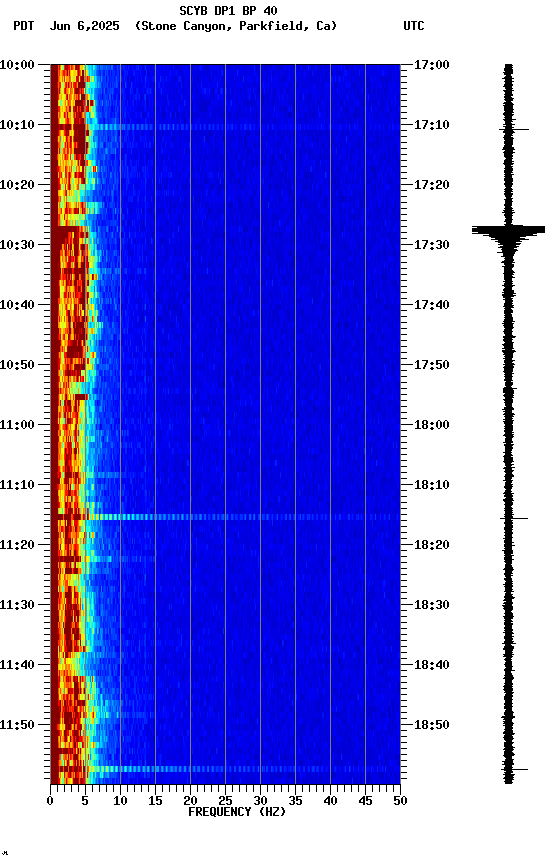Click the '17:50' UTC time label
This screenshot has width=552, height=864.
(x=432, y=365)
